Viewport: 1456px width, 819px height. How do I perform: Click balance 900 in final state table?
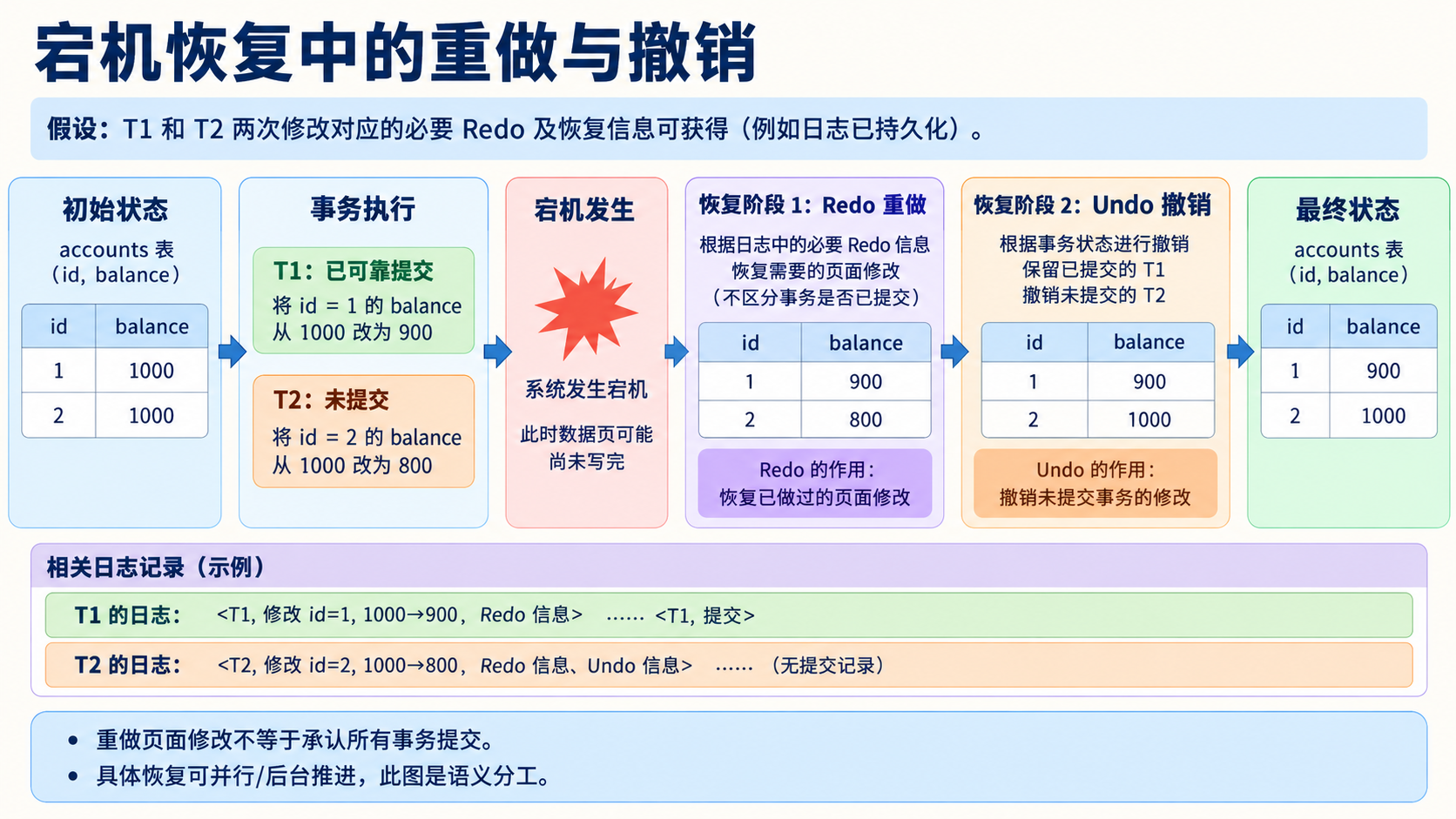click(x=1383, y=371)
